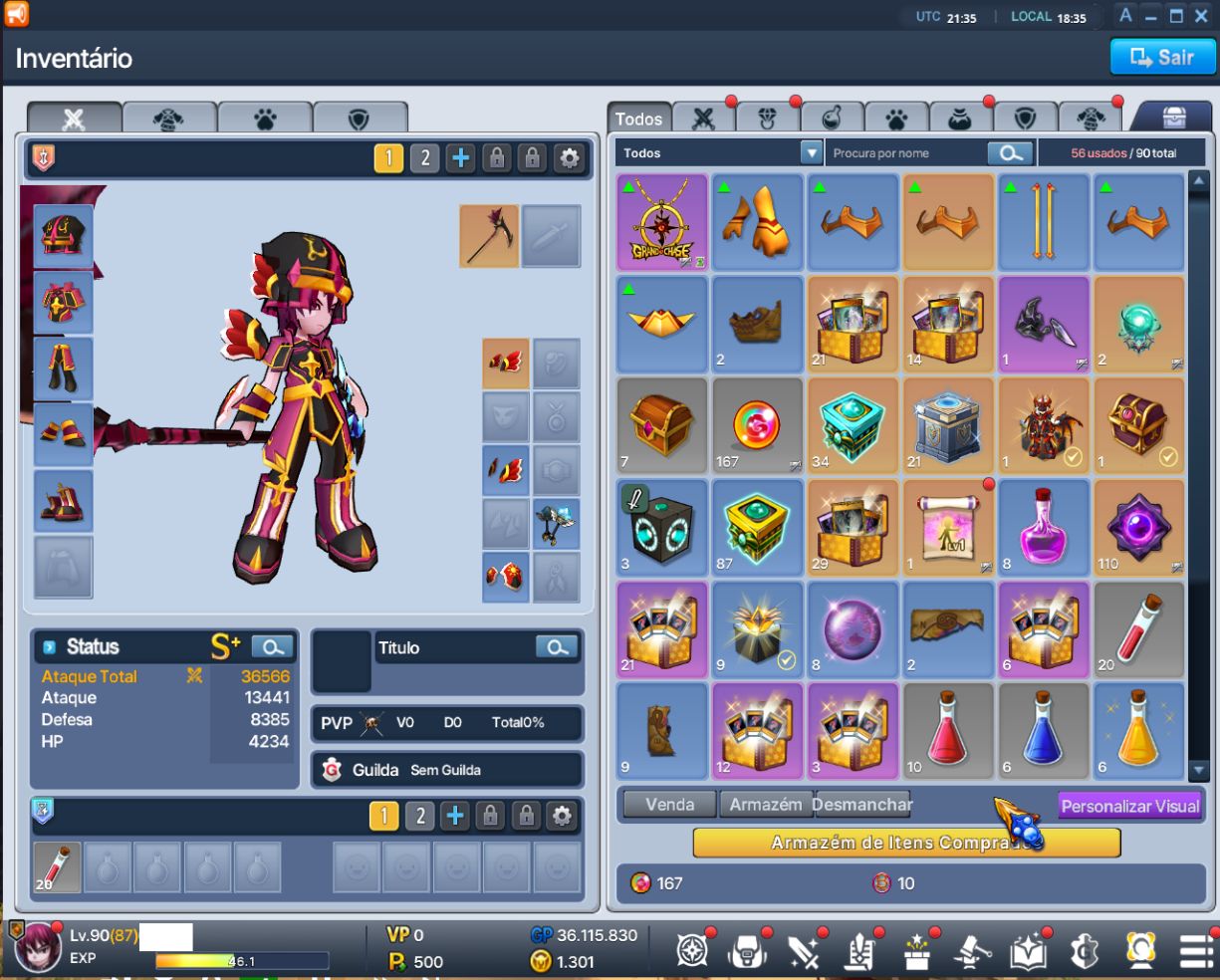Select consumable preset 2 in bottom bar
The image size is (1220, 980).
(x=419, y=817)
